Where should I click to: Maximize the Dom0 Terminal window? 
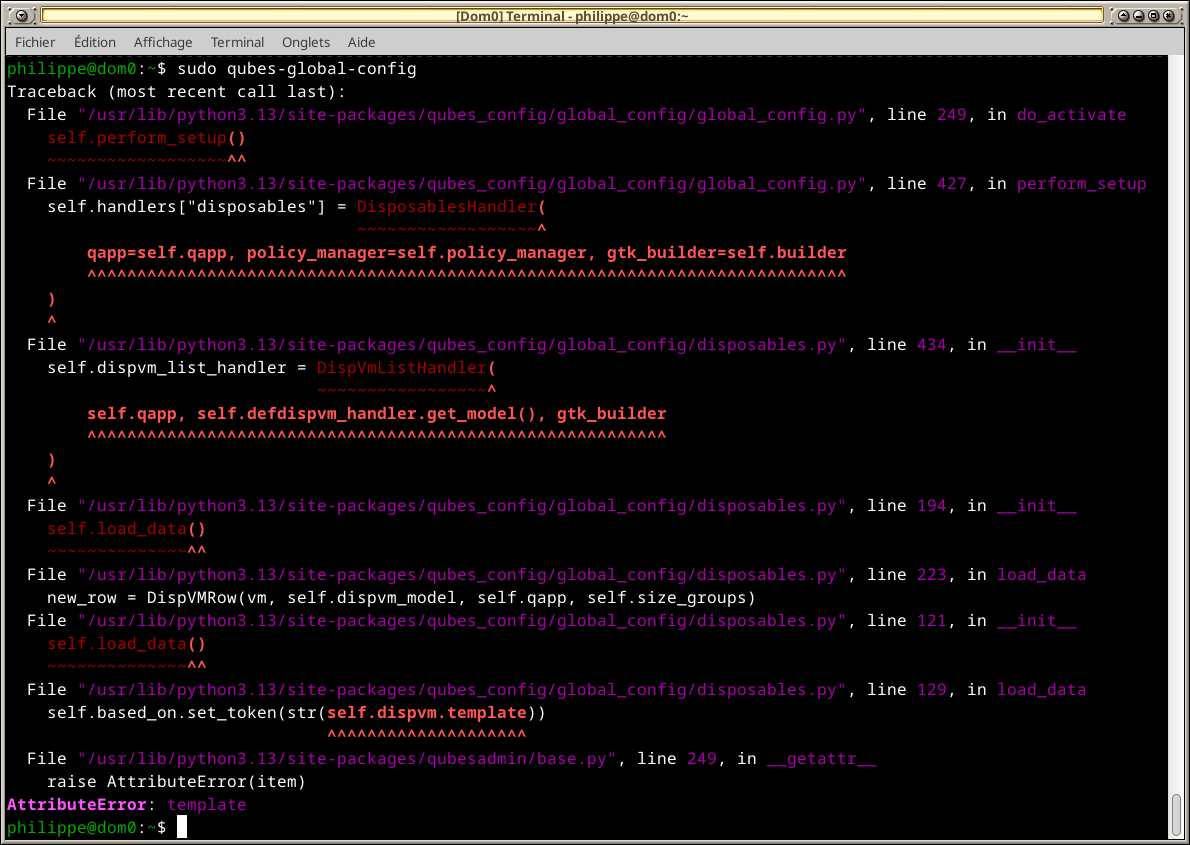coord(1154,15)
